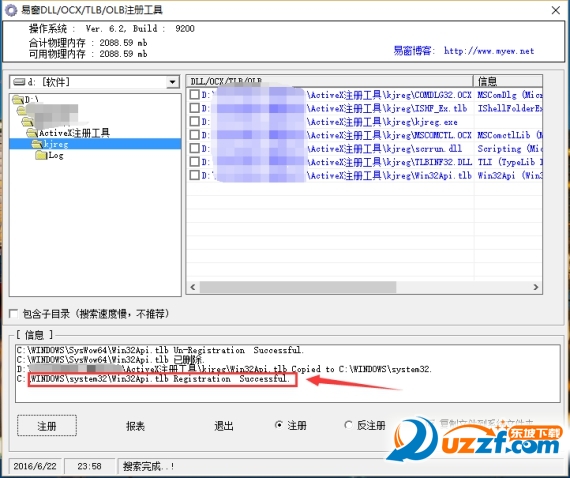Click the left arrow of horizontal scrollbar
570x478 pixels.
[193, 287]
